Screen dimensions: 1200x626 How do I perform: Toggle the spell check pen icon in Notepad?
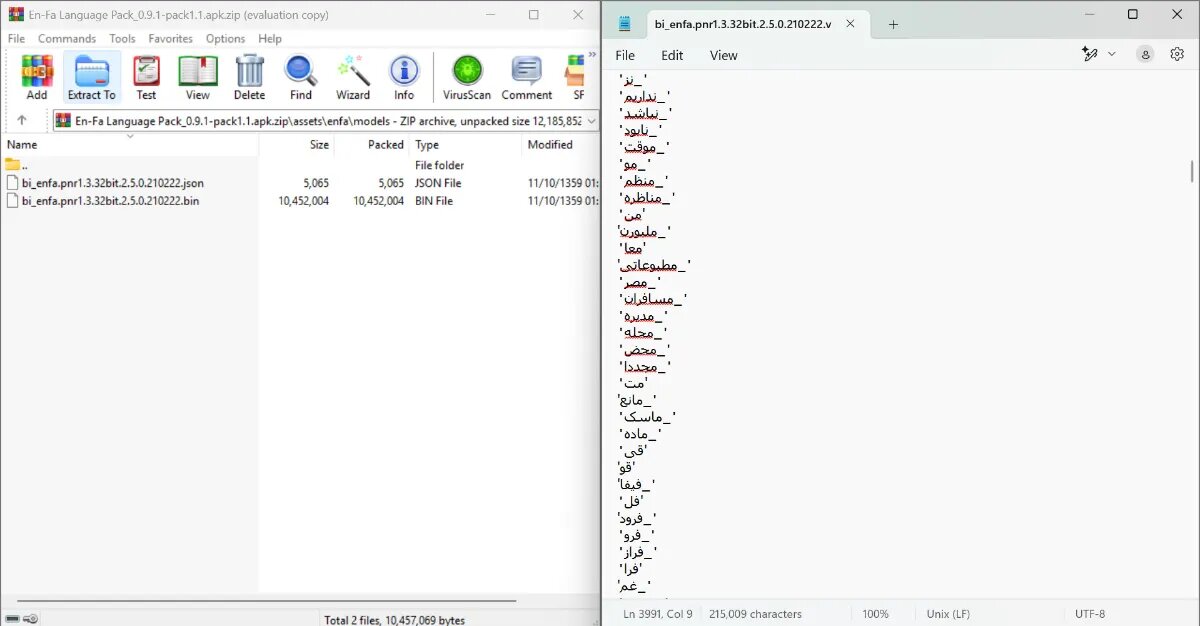[1090, 55]
